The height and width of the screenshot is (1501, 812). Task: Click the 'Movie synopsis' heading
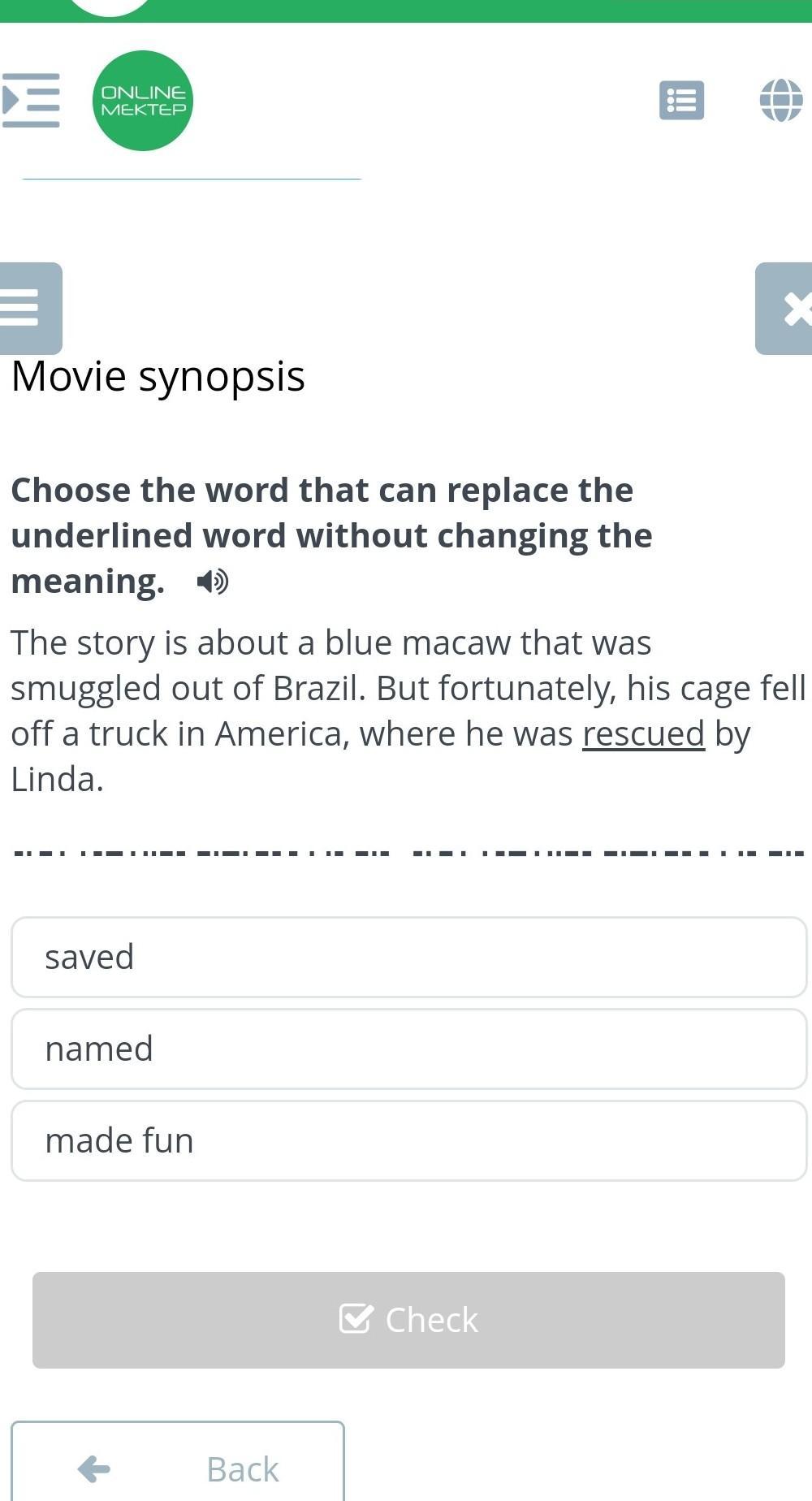(x=158, y=376)
